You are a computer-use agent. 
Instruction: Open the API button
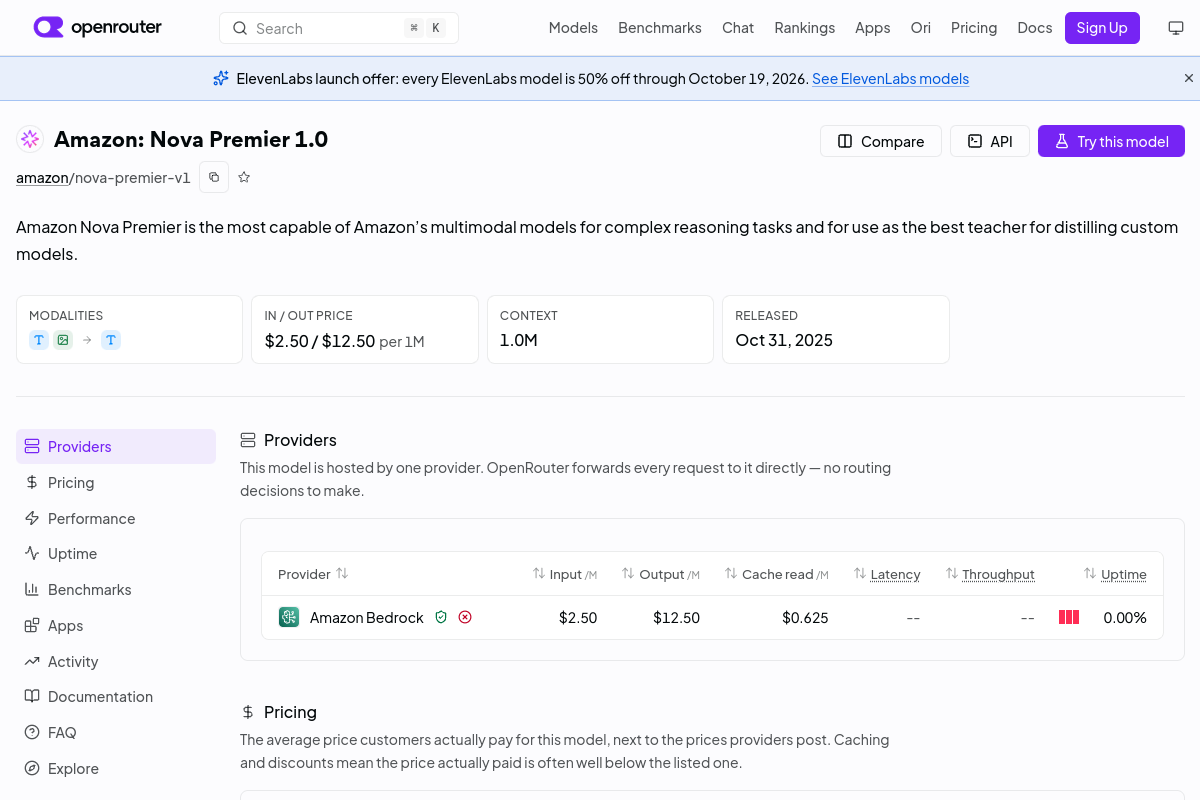click(x=990, y=141)
